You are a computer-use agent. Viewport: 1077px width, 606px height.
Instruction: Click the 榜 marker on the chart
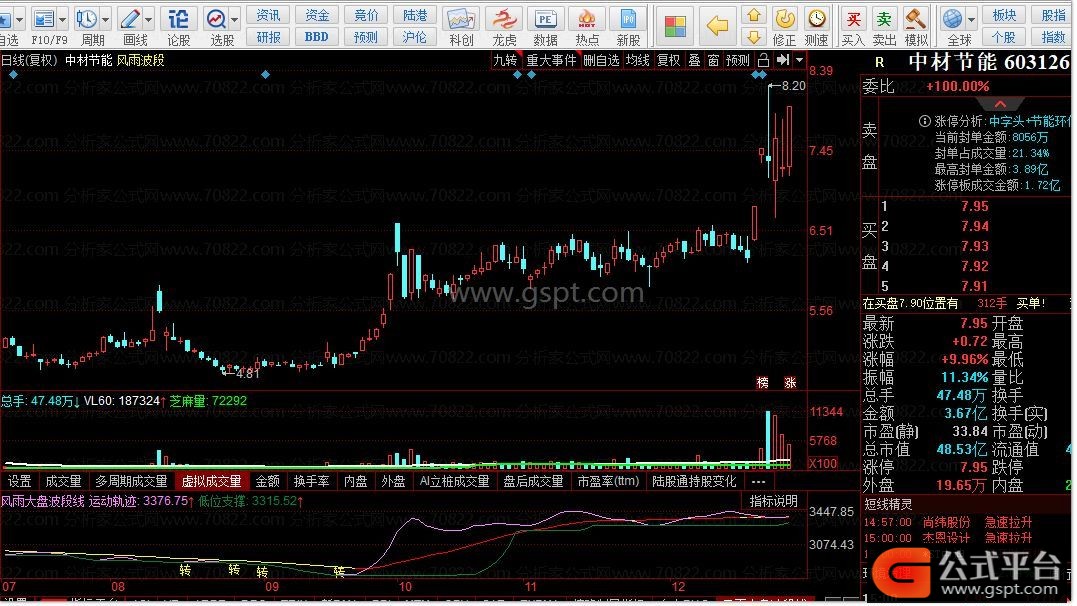[x=762, y=383]
